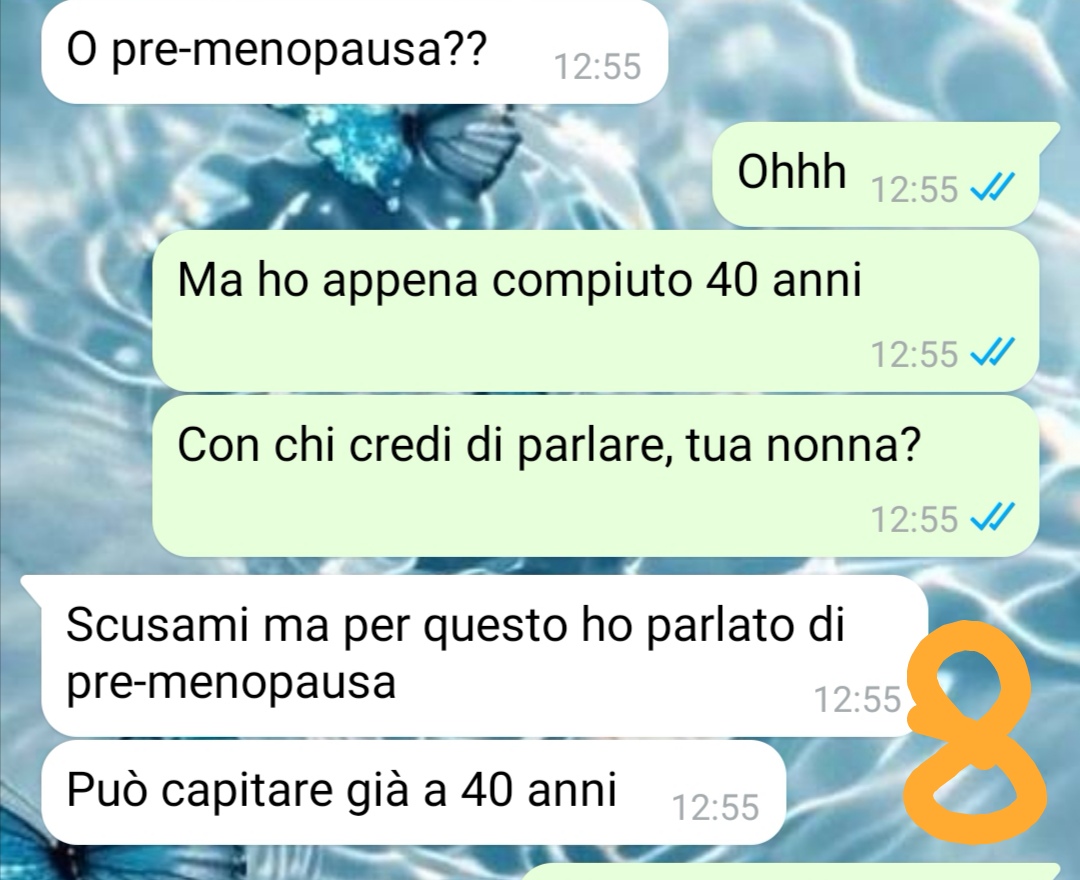This screenshot has width=1080, height=880.
Task: Tap 'Può capitare già a 40 anni' message
Action: (x=413, y=793)
